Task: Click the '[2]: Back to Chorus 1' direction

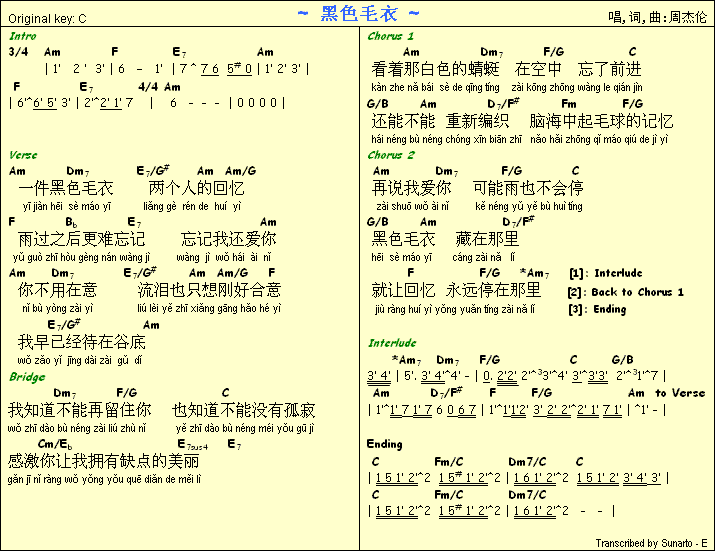Action: tap(626, 292)
